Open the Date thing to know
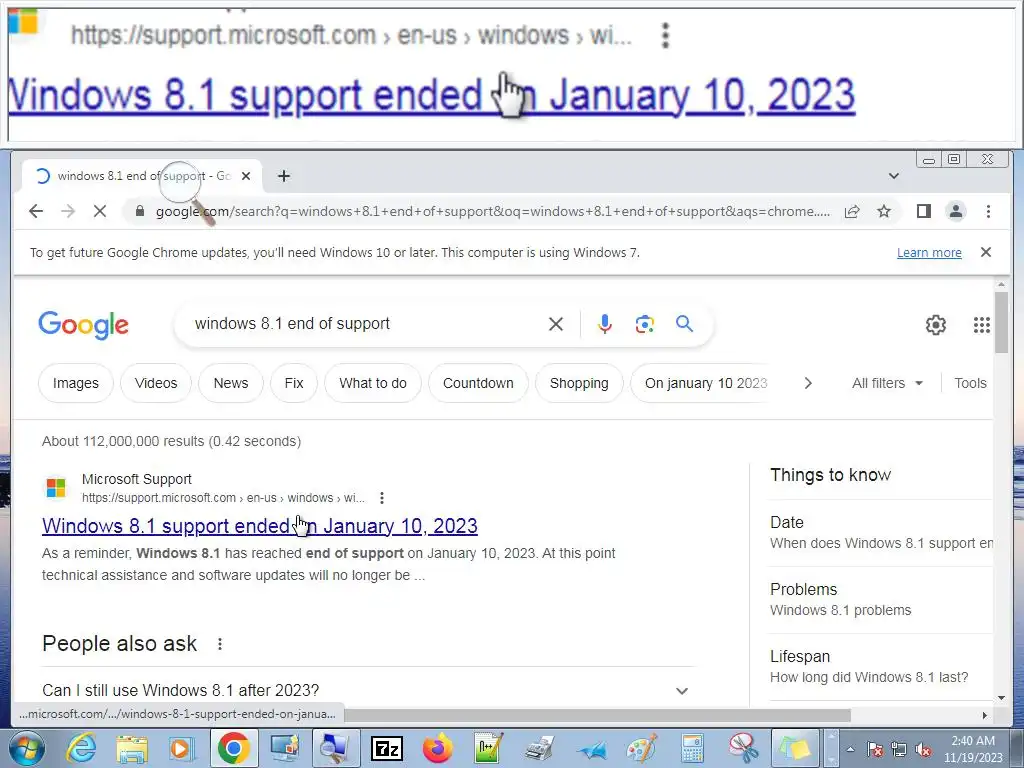Viewport: 1024px width, 768px height. pos(881,533)
